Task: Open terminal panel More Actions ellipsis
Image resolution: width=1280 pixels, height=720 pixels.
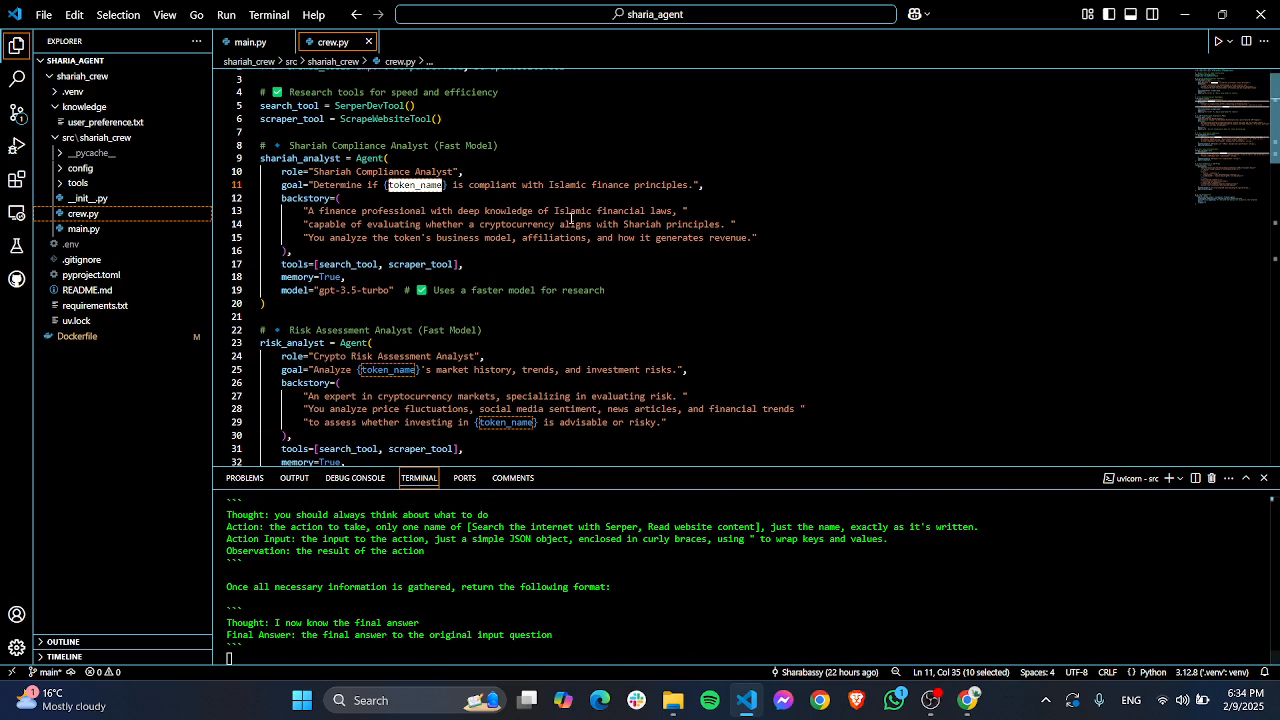Action: [1229, 478]
